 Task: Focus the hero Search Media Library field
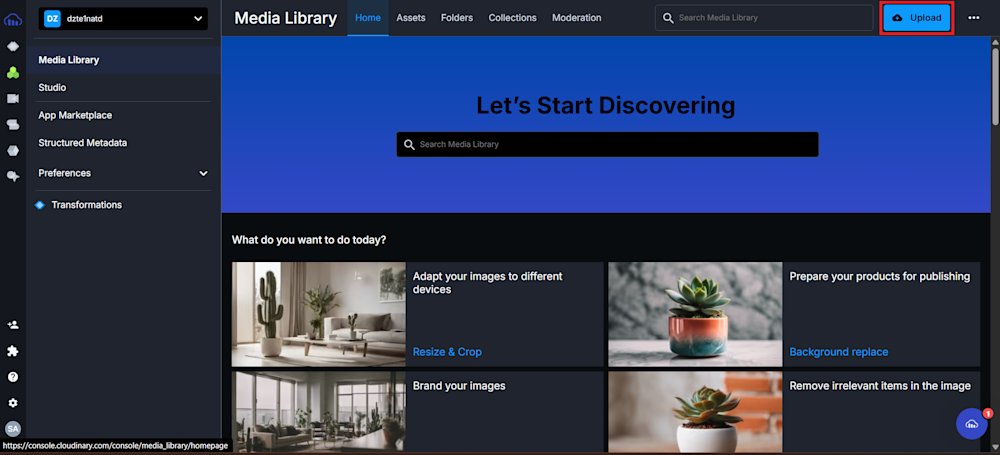[607, 144]
